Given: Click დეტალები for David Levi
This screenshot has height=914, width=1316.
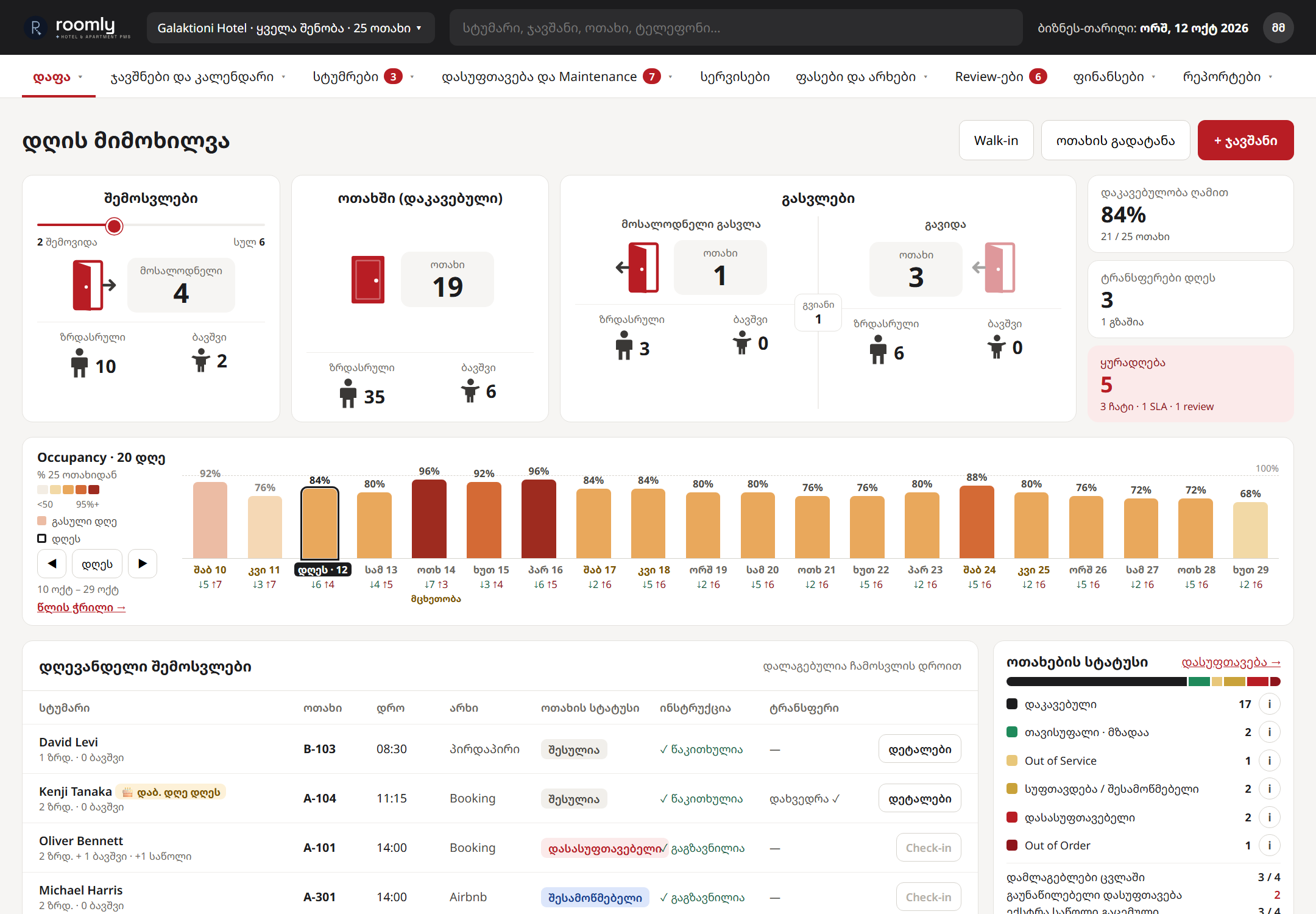Looking at the screenshot, I should (x=919, y=749).
